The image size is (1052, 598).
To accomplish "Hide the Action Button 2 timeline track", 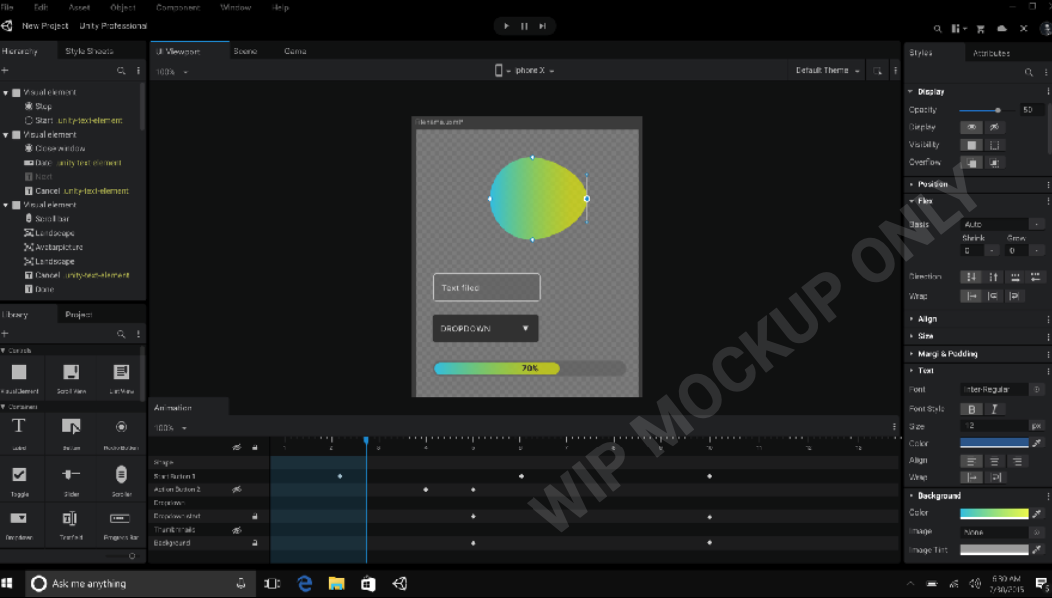I will (237, 490).
